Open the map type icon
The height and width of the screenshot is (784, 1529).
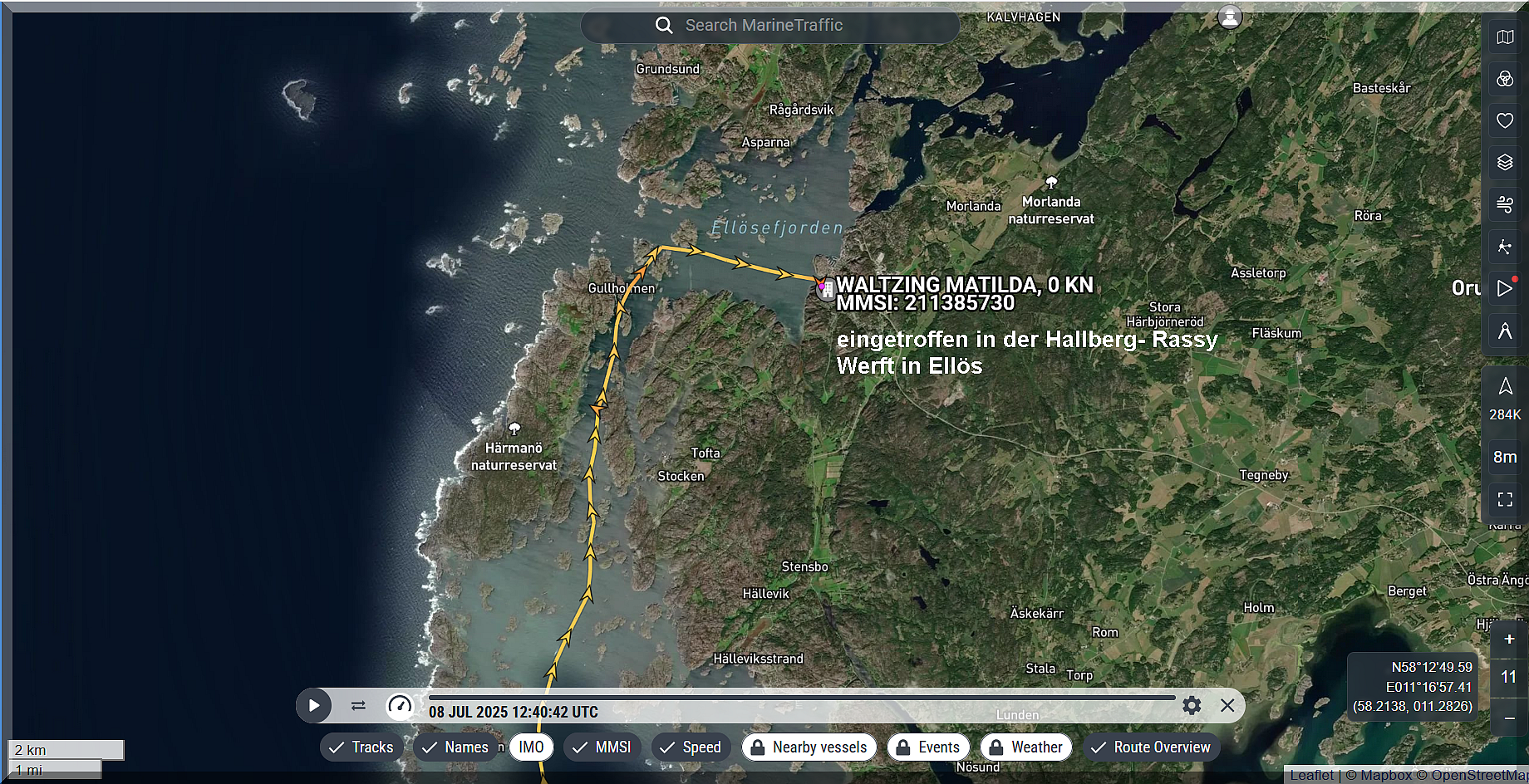[x=1505, y=37]
